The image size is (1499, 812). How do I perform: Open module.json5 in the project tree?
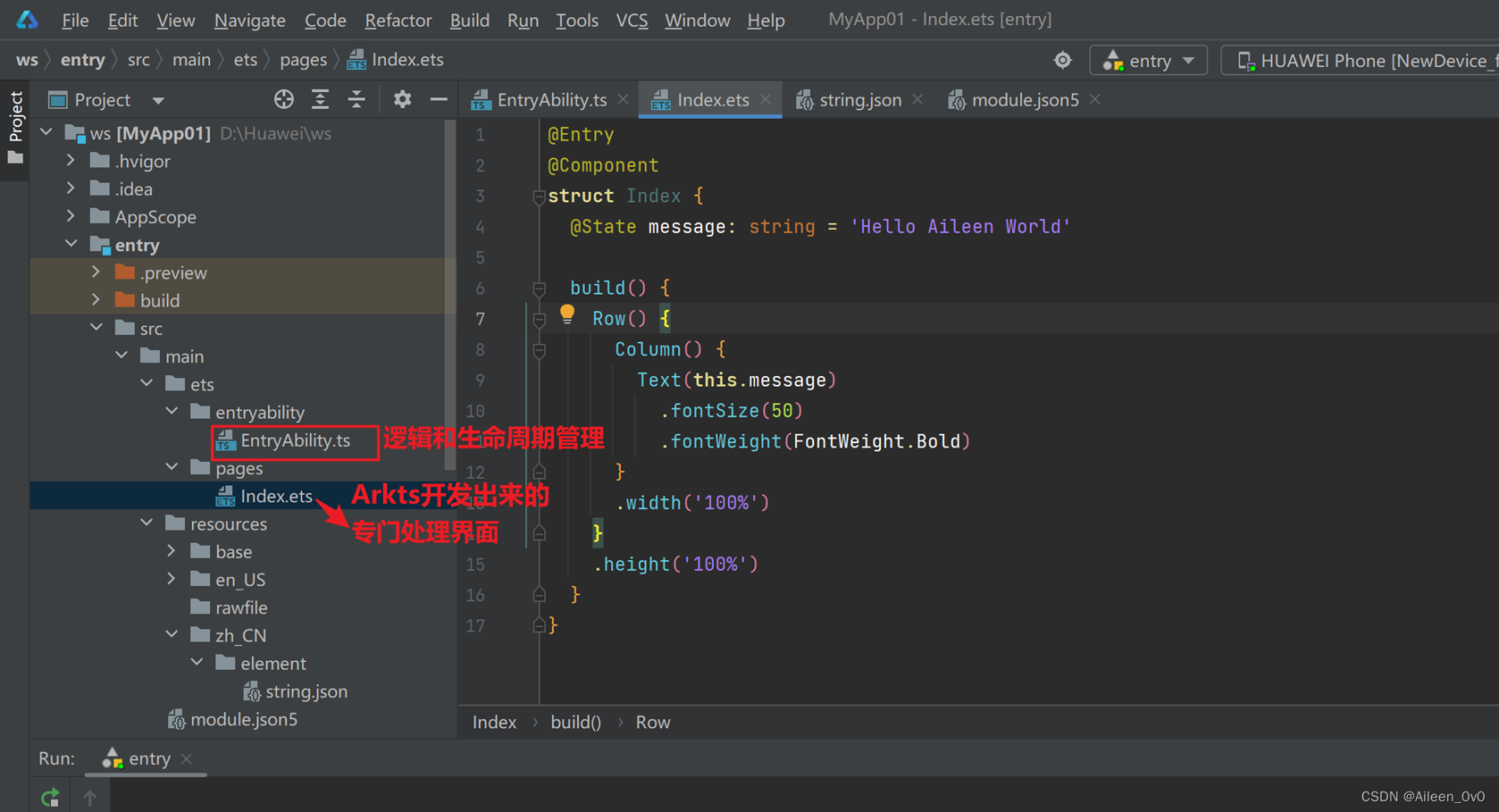coord(243,719)
